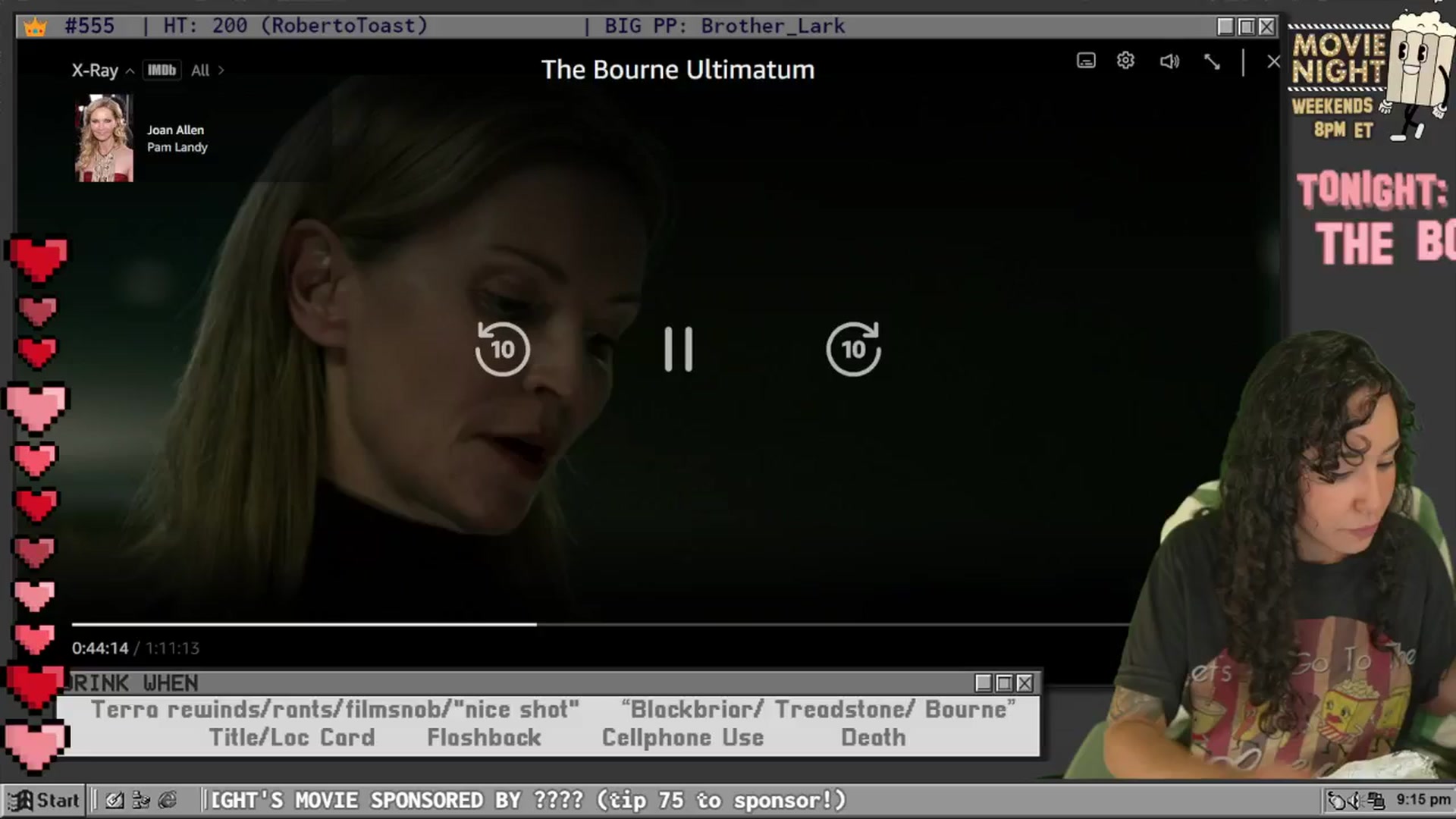Click the Terra rewinds/rants/filmsnob drink rule
Viewport: 1456px width, 819px height.
[x=335, y=710]
